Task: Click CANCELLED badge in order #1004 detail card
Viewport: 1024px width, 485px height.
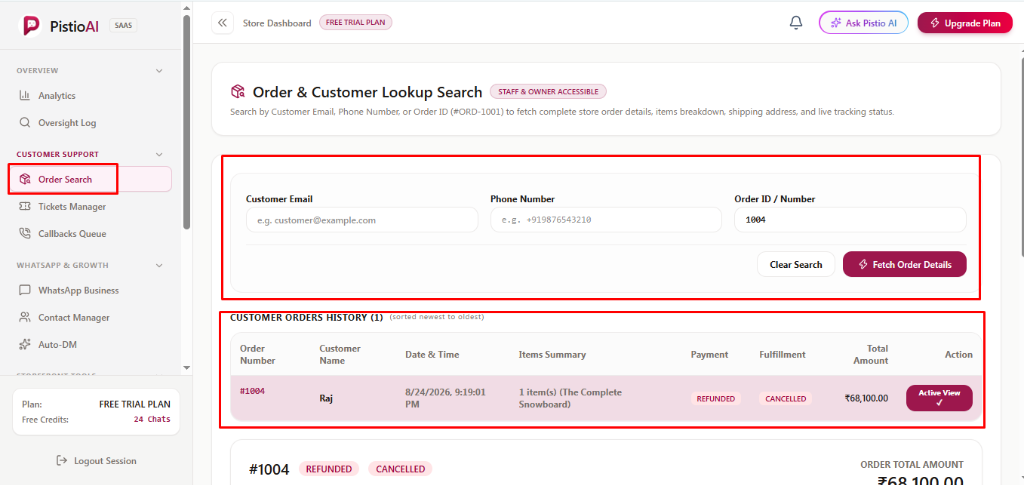Action: [400, 469]
